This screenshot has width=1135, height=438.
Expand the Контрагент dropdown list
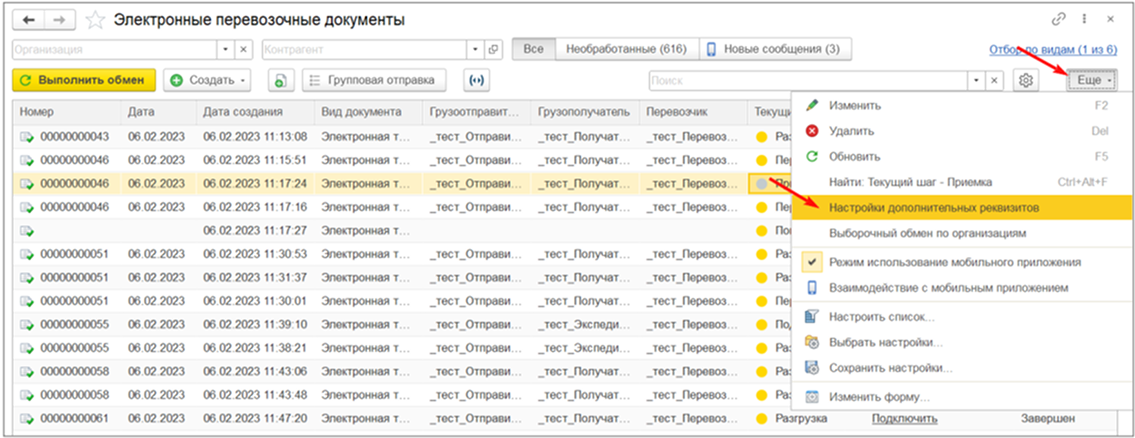point(474,49)
